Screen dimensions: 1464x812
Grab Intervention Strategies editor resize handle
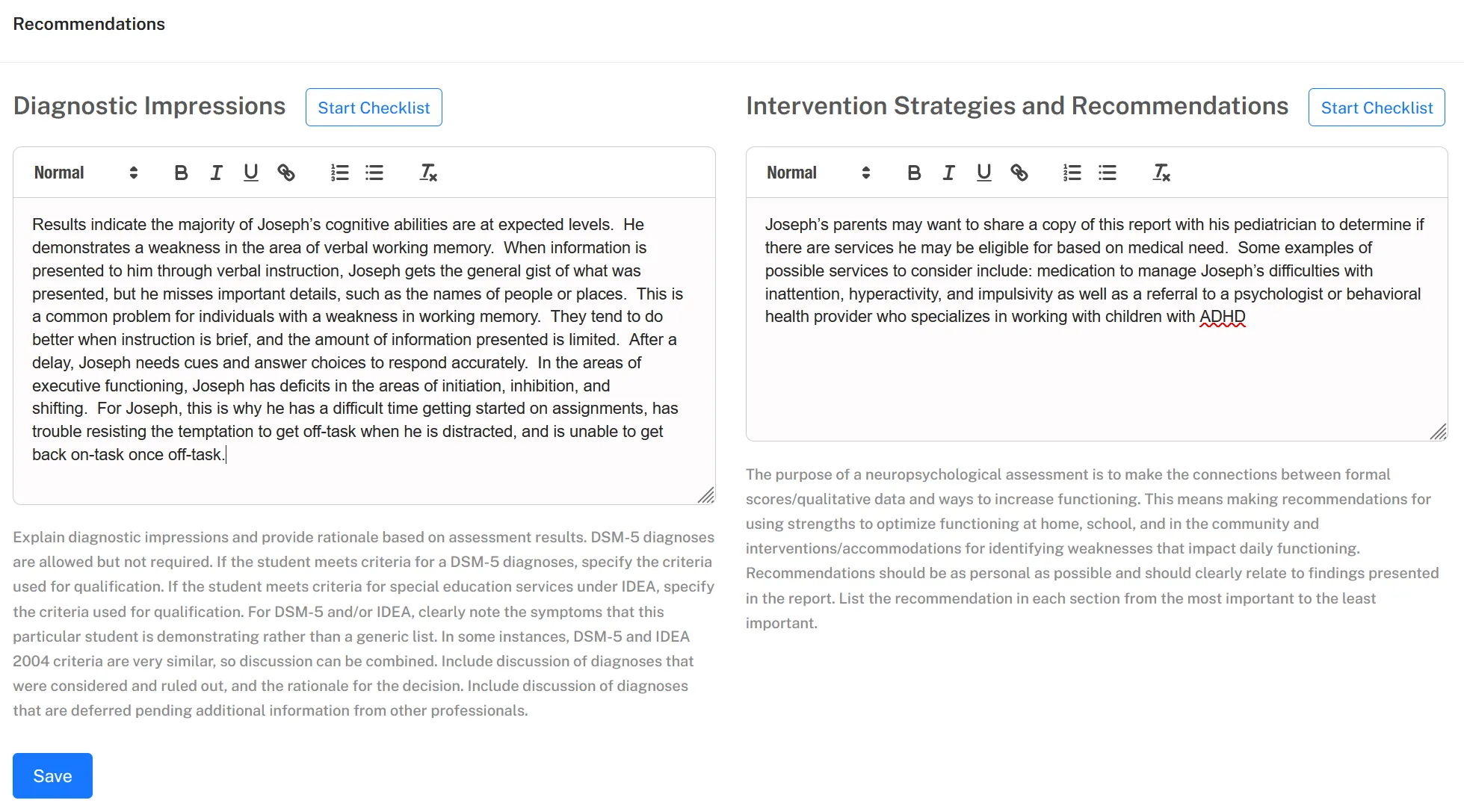1439,432
